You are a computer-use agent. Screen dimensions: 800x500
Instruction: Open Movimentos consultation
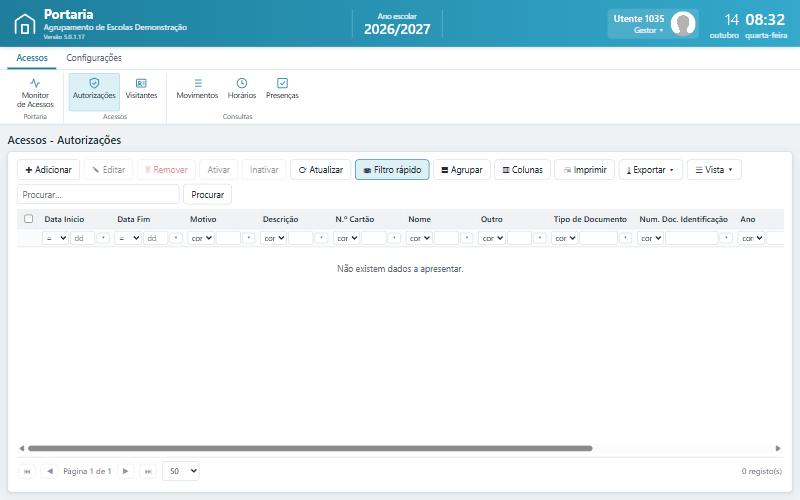click(x=197, y=89)
